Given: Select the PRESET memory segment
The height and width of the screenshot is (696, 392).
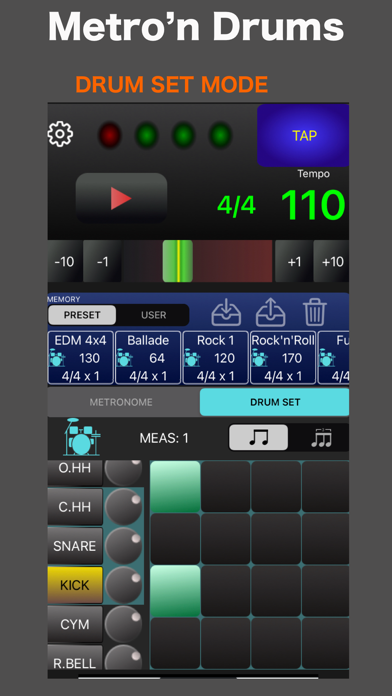Looking at the screenshot, I should point(82,315).
